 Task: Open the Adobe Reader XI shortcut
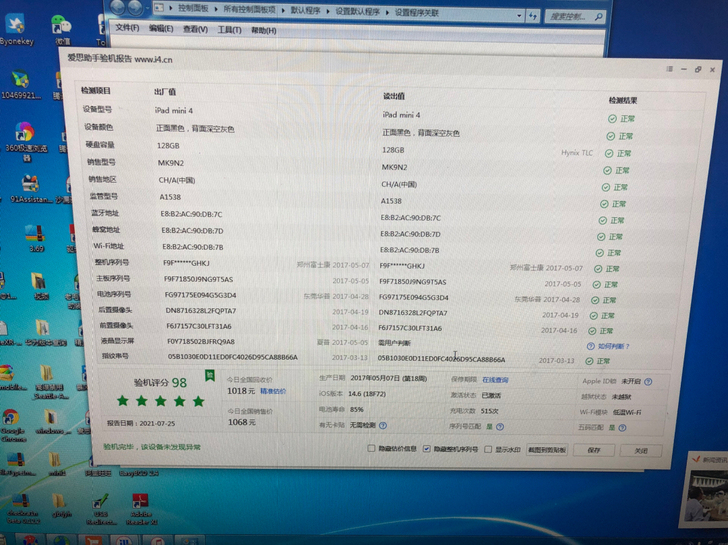point(141,509)
